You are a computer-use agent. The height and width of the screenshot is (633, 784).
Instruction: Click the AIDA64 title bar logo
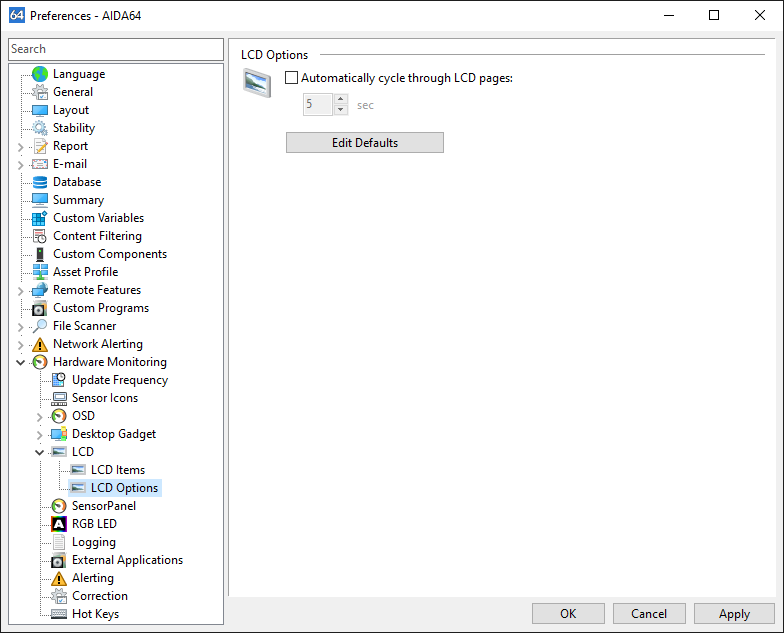click(x=16, y=15)
